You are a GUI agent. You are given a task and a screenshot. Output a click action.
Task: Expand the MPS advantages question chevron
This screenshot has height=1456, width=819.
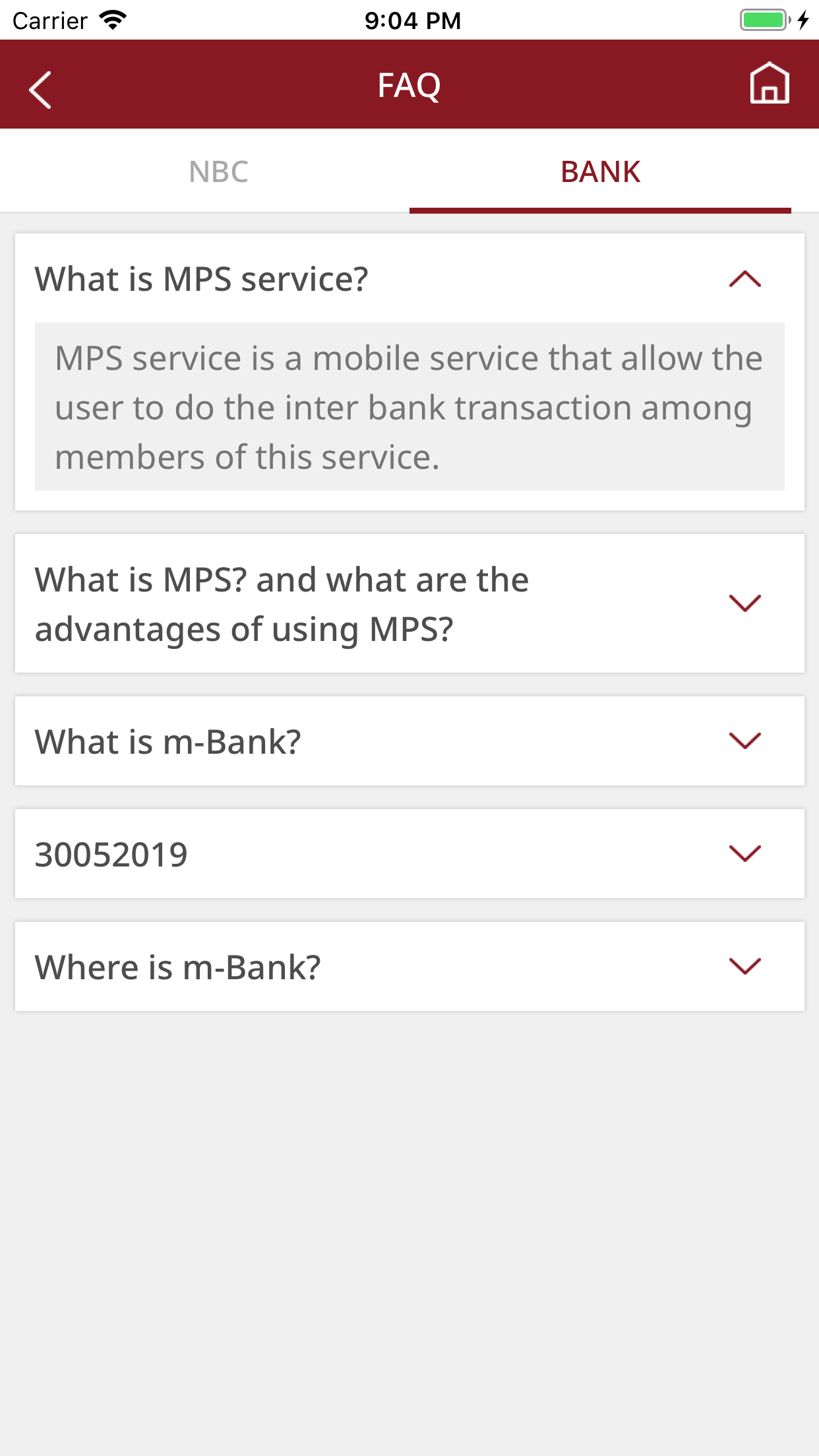[x=744, y=603]
